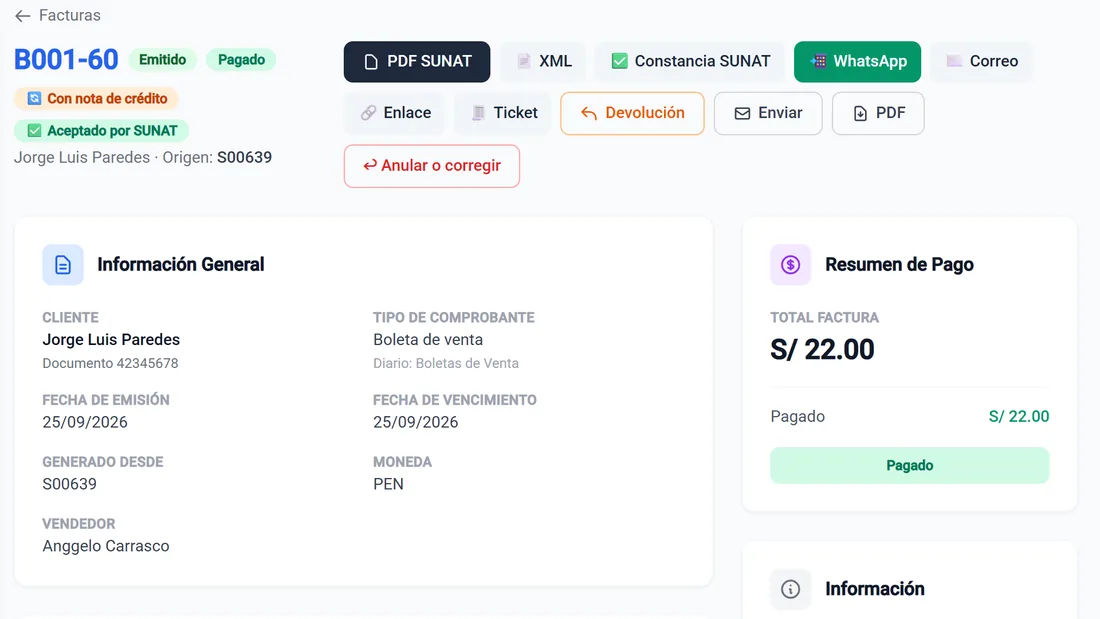Image resolution: width=1100 pixels, height=619 pixels.
Task: Click the Información General document icon
Action: point(63,265)
